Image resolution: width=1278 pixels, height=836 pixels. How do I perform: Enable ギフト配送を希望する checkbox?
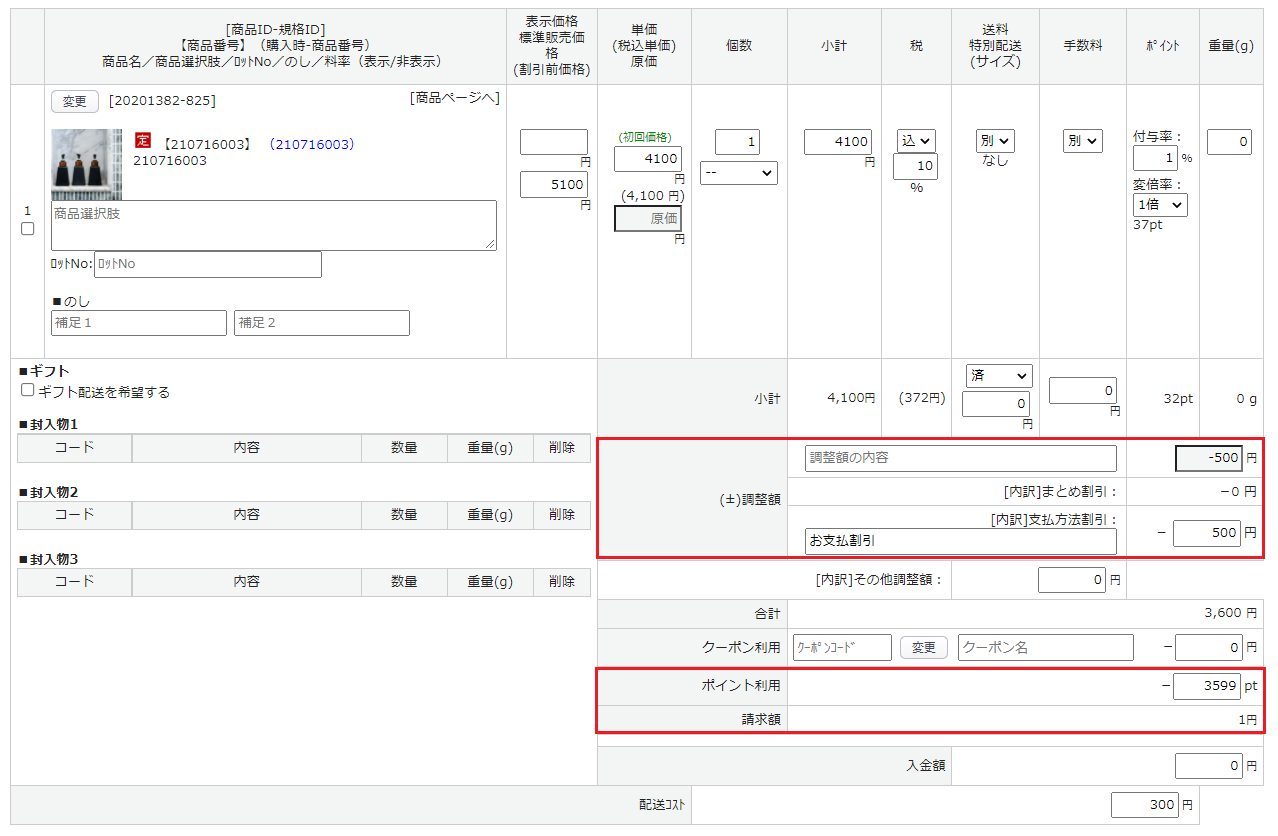(28, 391)
